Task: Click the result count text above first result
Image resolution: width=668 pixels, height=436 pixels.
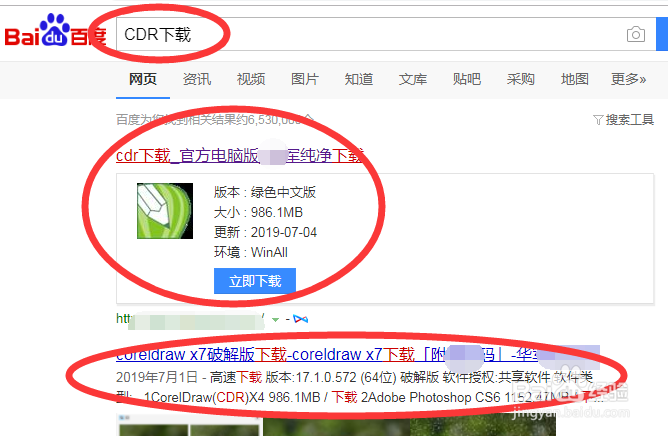Action: point(215,120)
